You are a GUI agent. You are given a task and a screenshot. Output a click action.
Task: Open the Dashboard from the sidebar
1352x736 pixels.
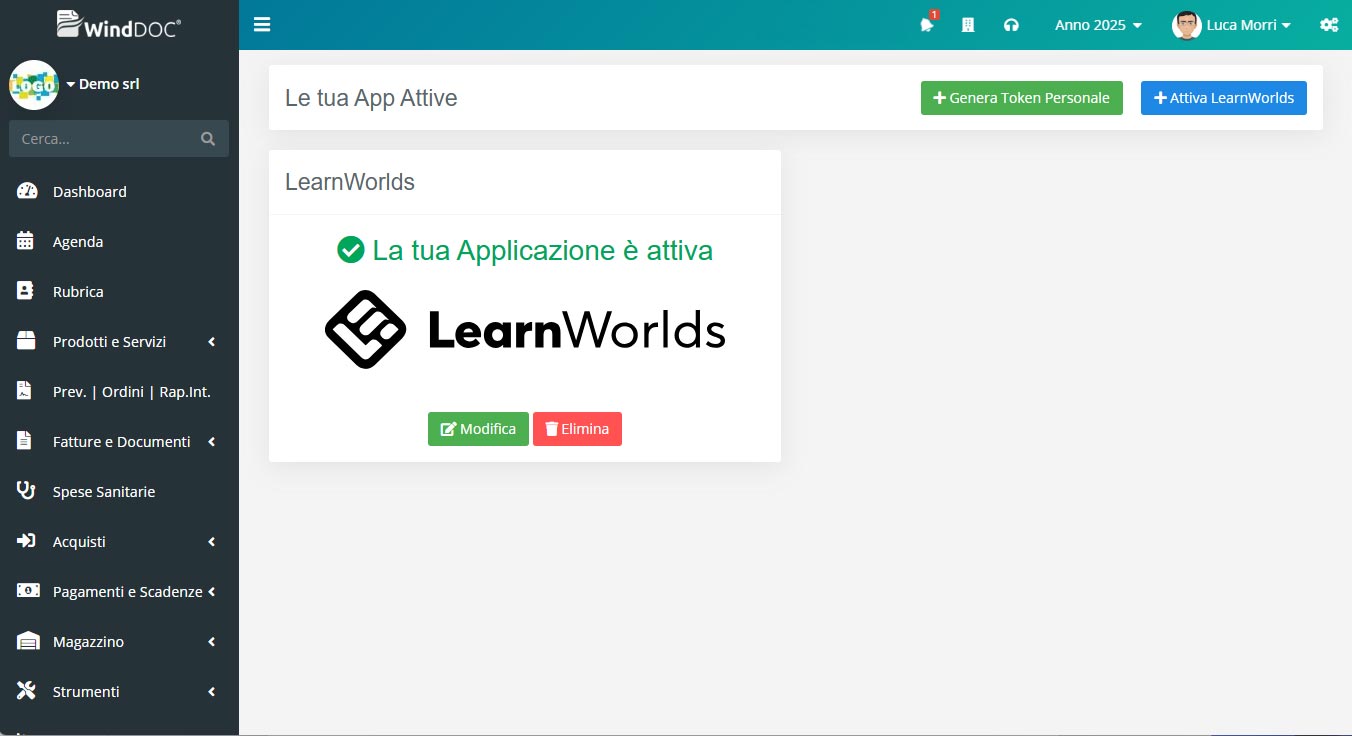click(90, 191)
